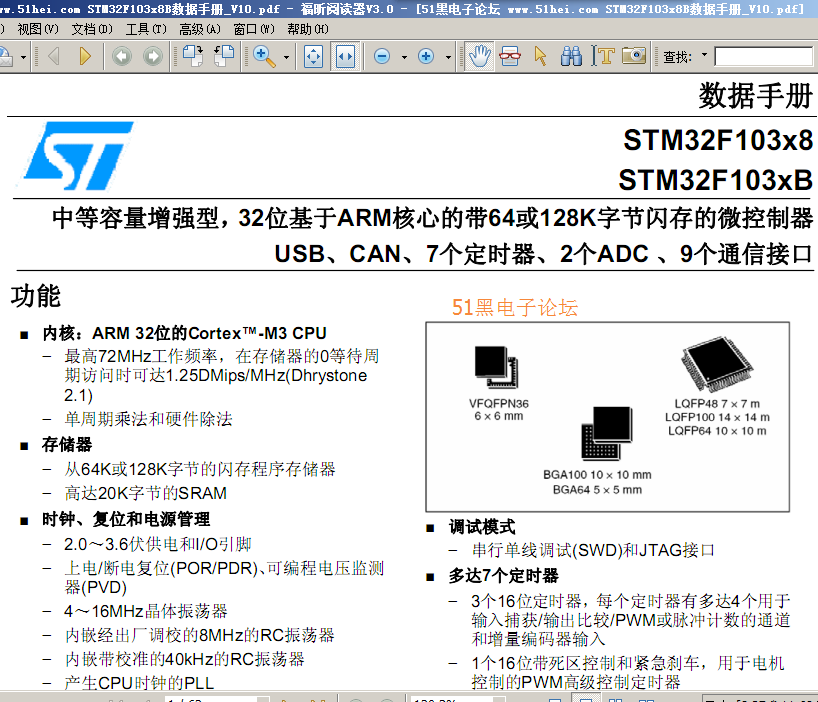Fit the whole page in window

[x=314, y=56]
